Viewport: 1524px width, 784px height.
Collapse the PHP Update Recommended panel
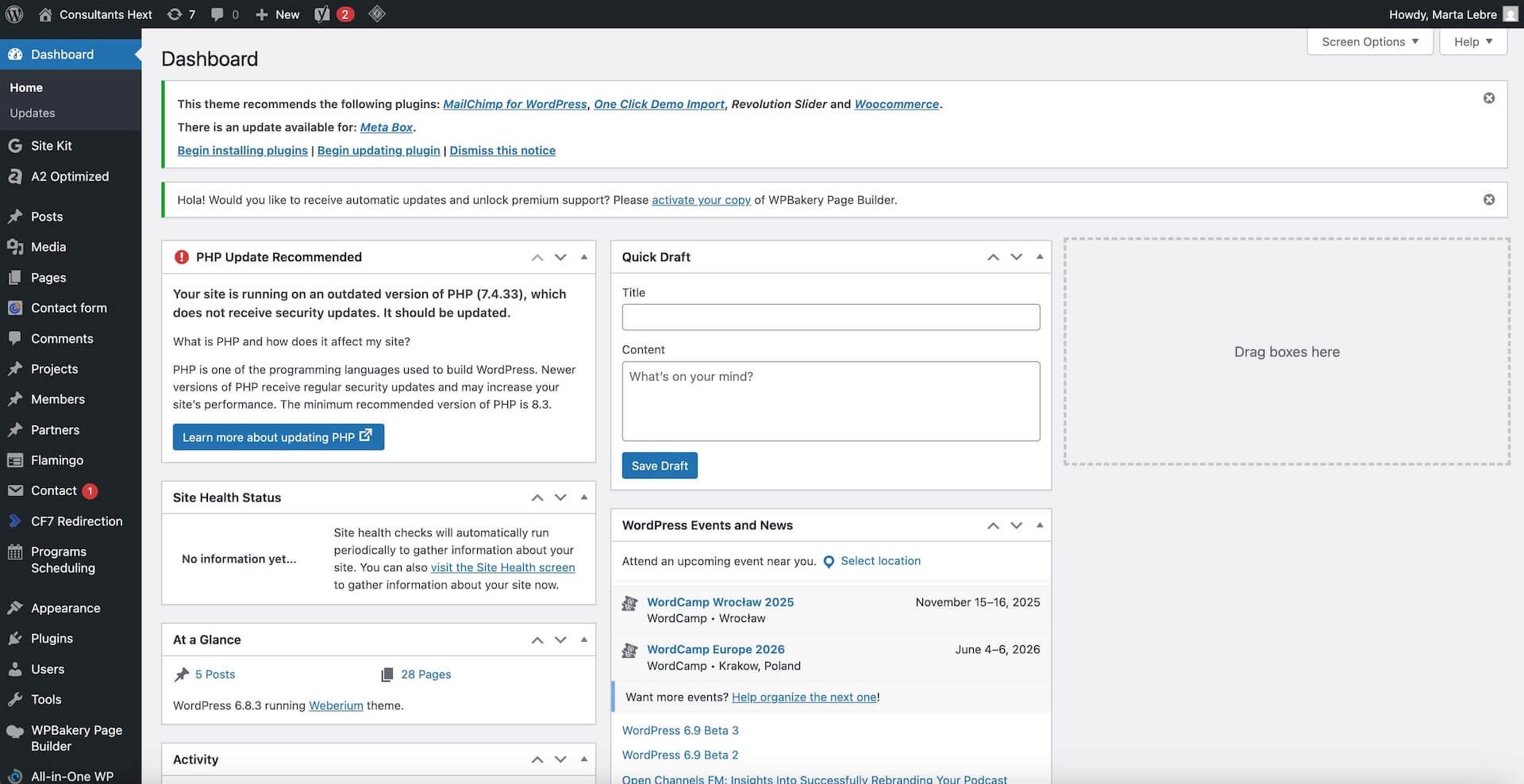click(584, 256)
